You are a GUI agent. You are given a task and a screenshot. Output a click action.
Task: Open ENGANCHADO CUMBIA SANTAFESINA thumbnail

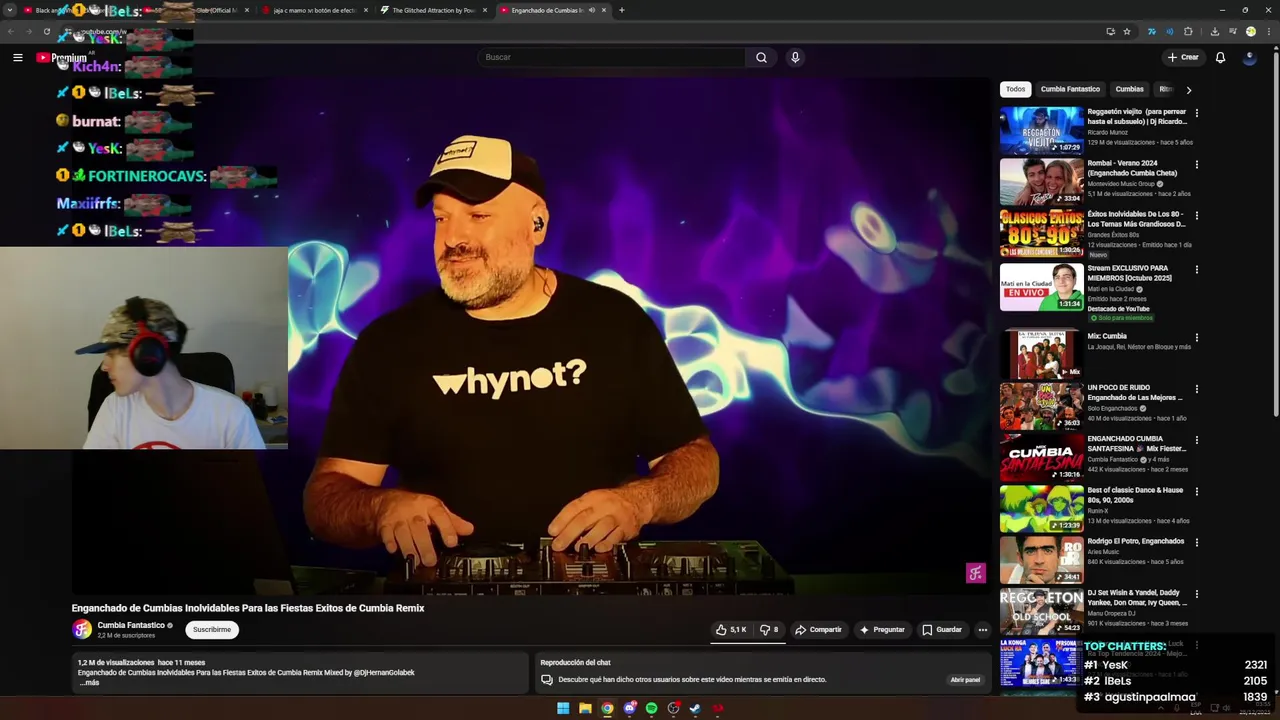click(1041, 457)
